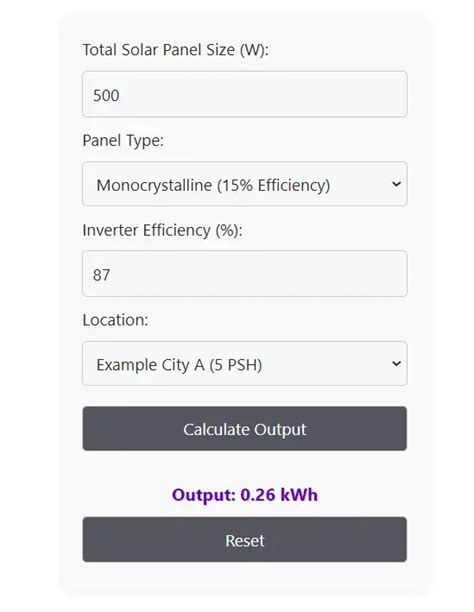Click the chevron arrow on Example City A dropdown
Viewport: 474px width, 612px height.
tap(396, 363)
